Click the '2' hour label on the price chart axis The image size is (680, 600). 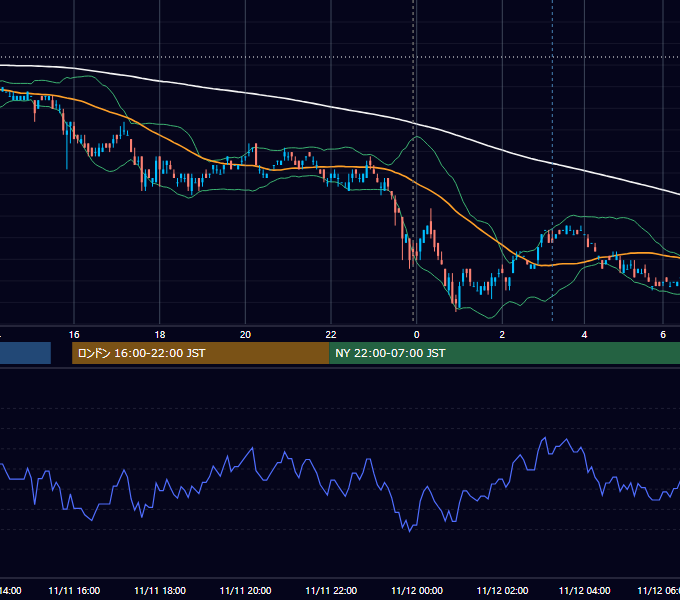(x=502, y=335)
